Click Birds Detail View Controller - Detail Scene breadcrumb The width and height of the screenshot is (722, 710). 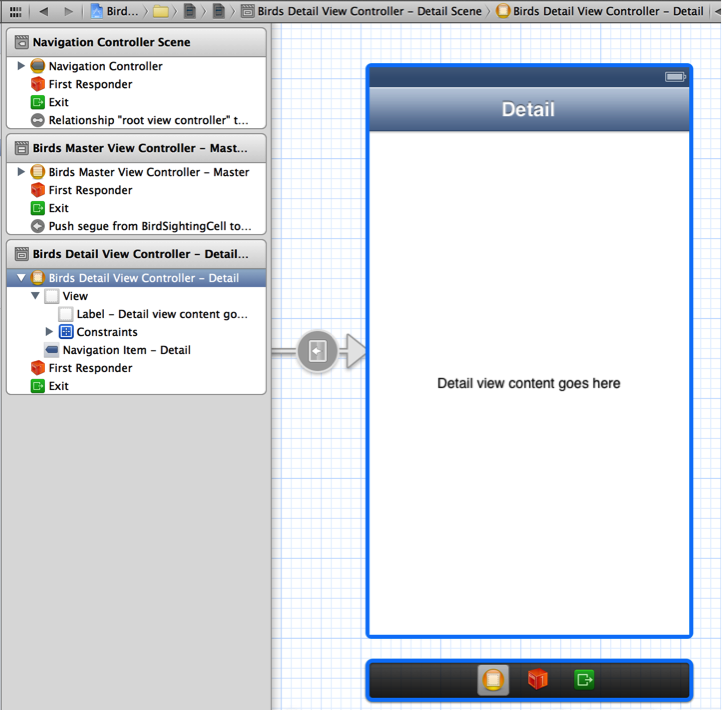368,11
